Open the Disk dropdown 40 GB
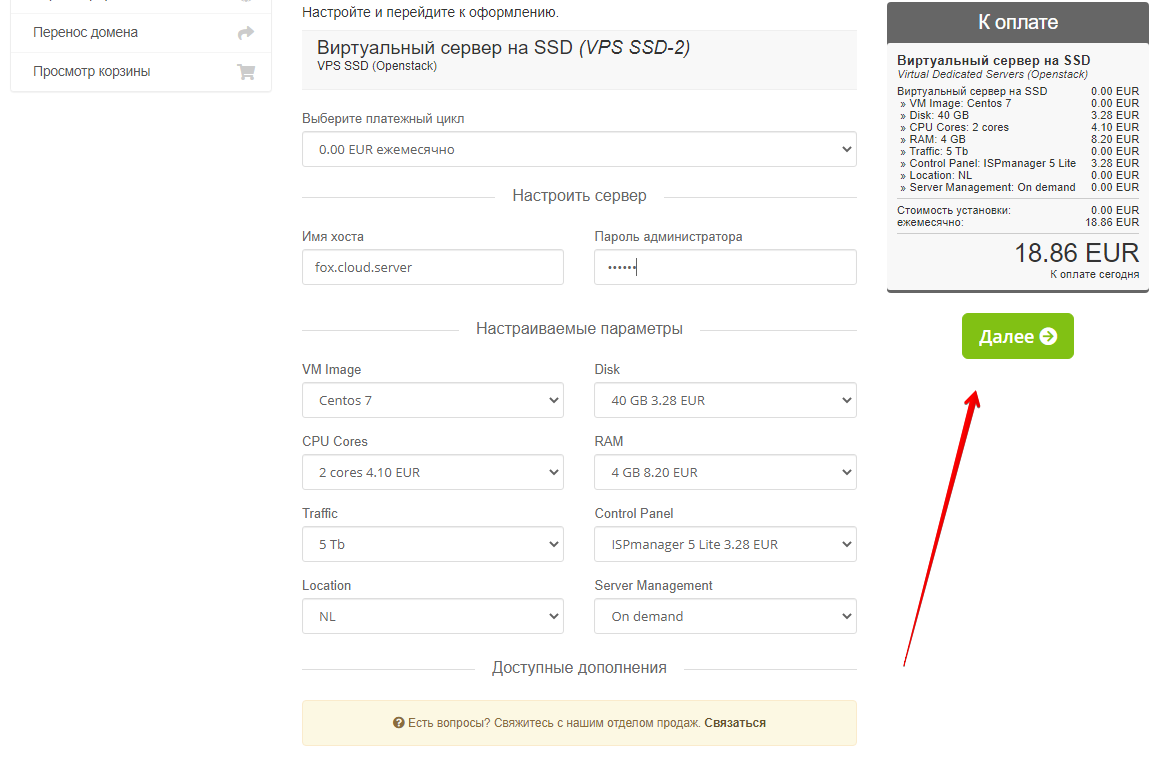Viewport: 1166px width, 765px height. point(725,400)
